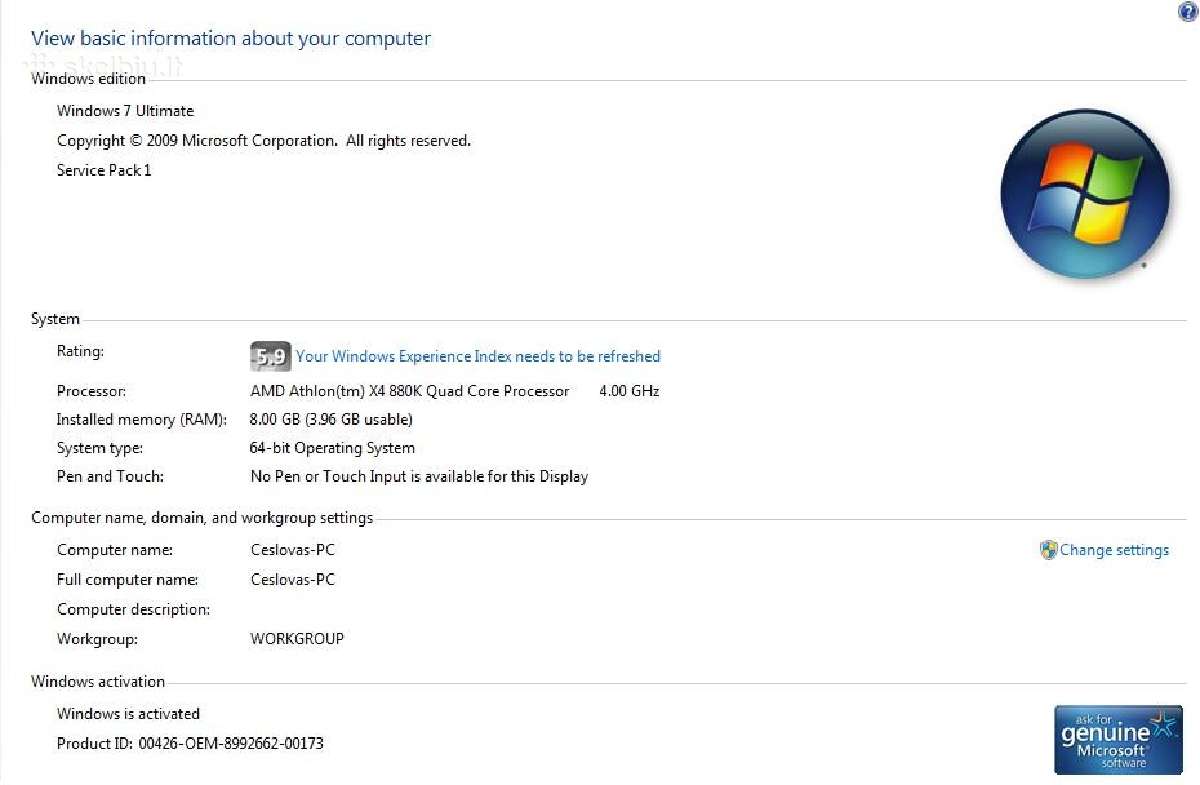Click the Computer name value Ceslovas-PC
Image resolution: width=1200 pixels, height=785 pixels.
coord(292,550)
